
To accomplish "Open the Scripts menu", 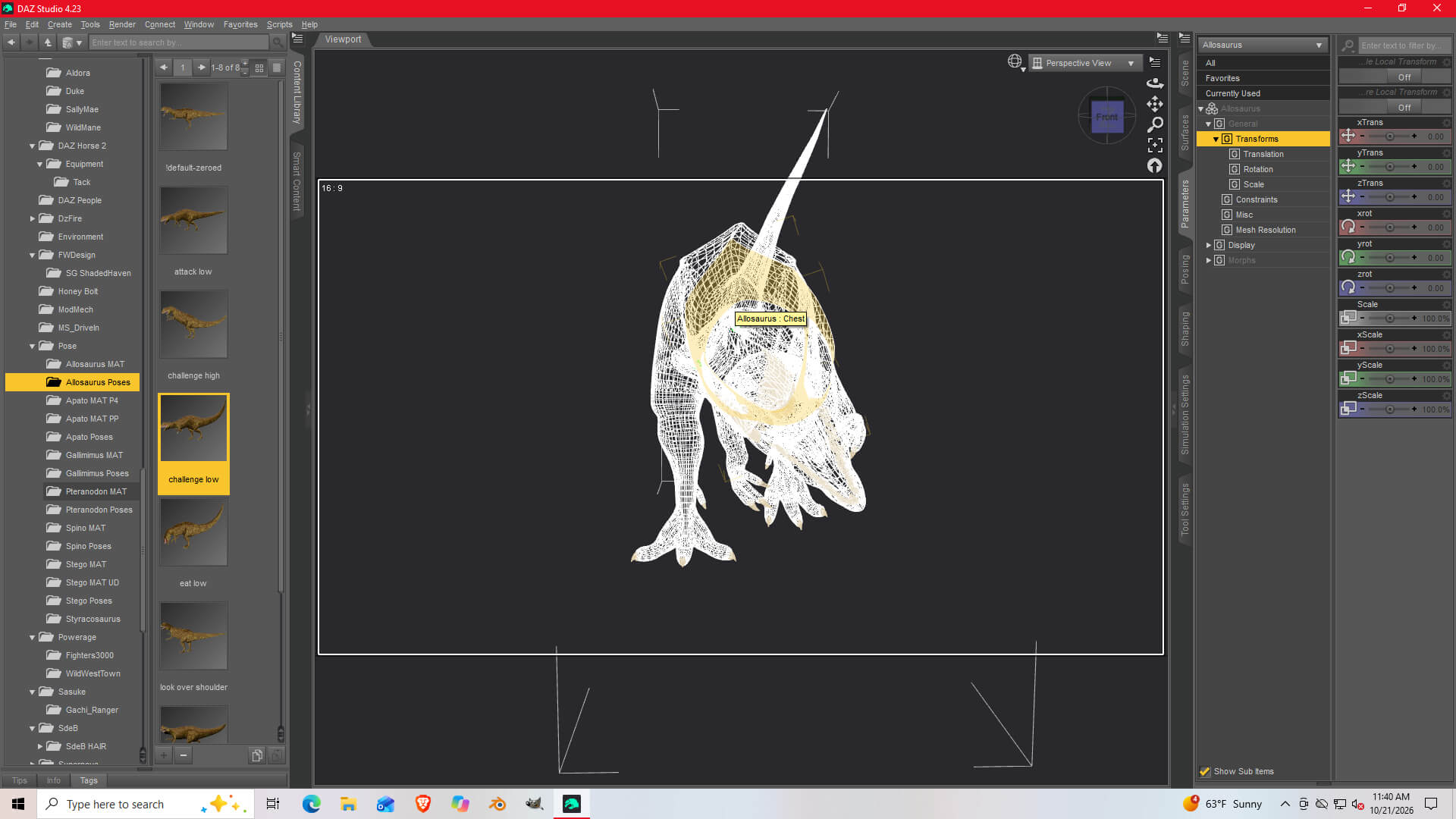I will [x=279, y=24].
